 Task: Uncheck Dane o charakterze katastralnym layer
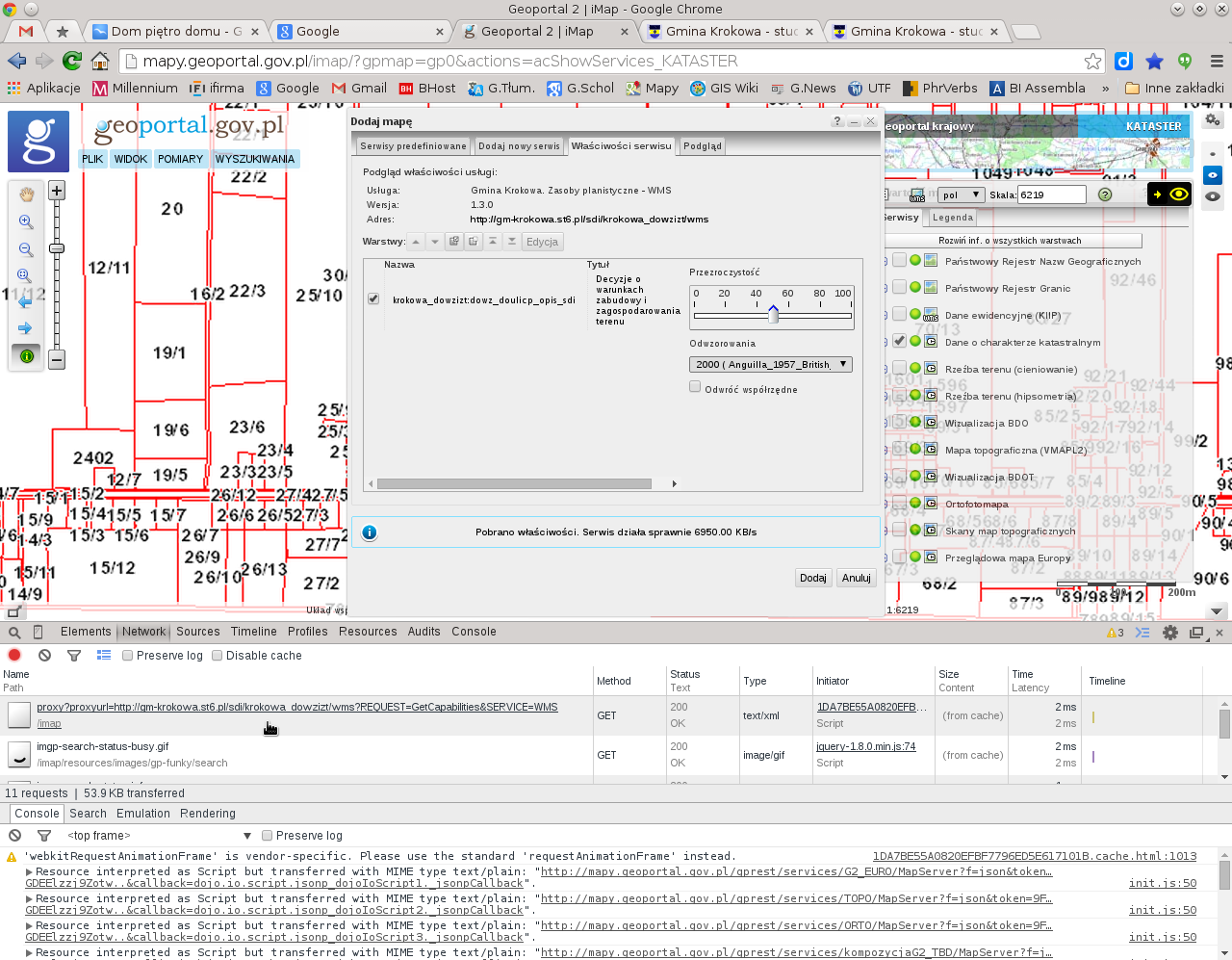point(899,341)
